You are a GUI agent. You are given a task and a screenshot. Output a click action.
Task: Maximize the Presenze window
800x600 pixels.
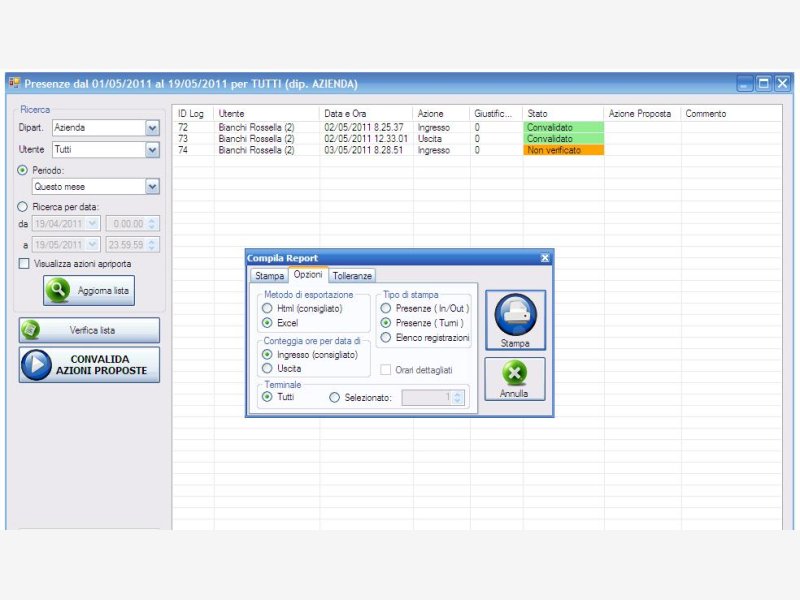pyautogui.click(x=763, y=83)
